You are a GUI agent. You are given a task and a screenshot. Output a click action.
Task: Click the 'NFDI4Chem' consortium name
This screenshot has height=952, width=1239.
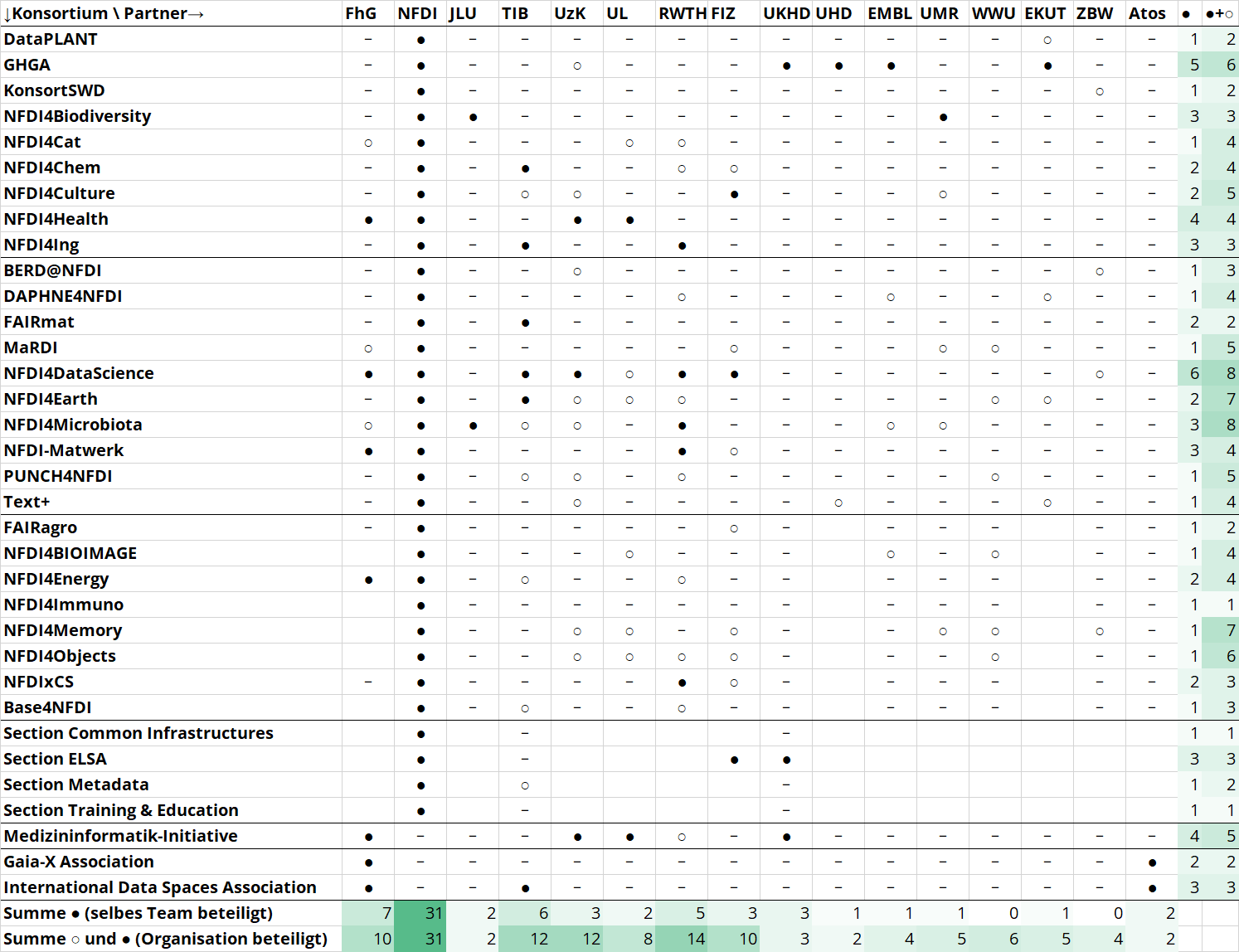tap(52, 168)
